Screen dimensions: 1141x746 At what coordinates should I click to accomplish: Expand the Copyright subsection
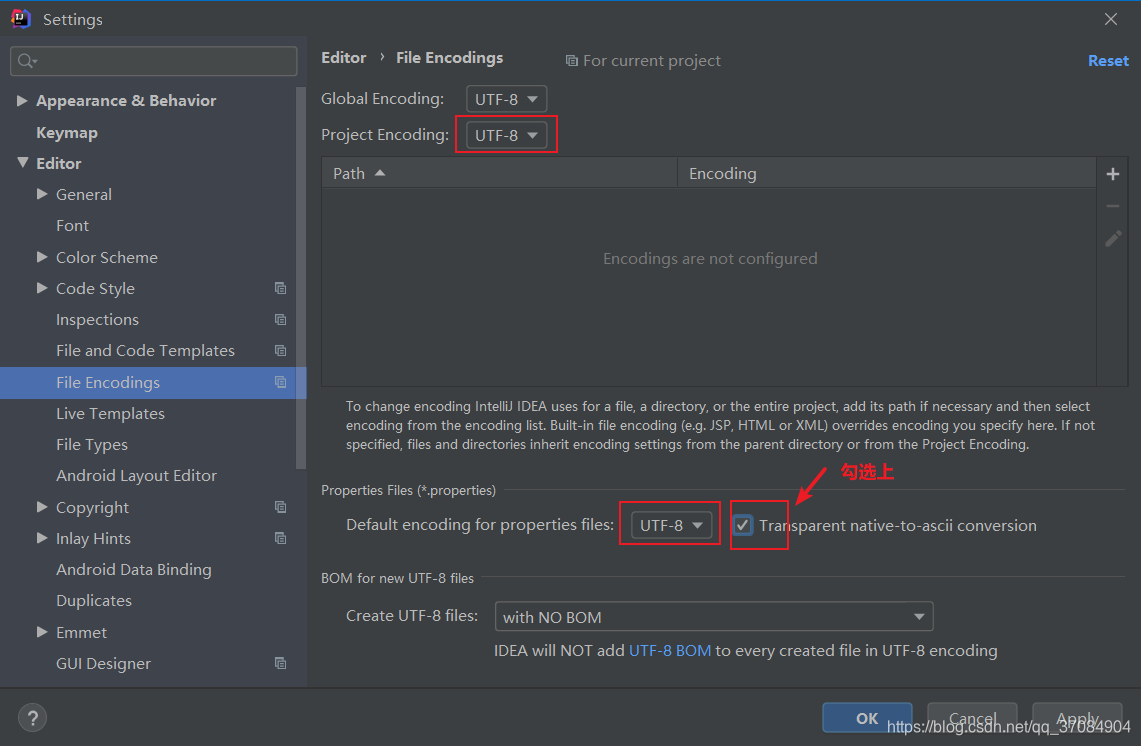click(x=42, y=507)
